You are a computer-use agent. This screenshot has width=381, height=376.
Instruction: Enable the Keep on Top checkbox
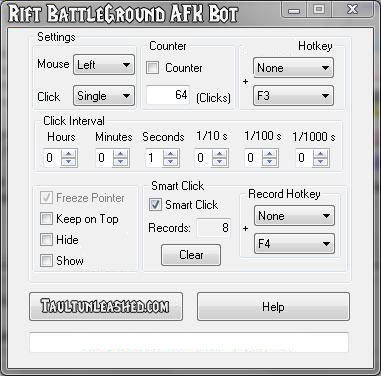coord(46,219)
